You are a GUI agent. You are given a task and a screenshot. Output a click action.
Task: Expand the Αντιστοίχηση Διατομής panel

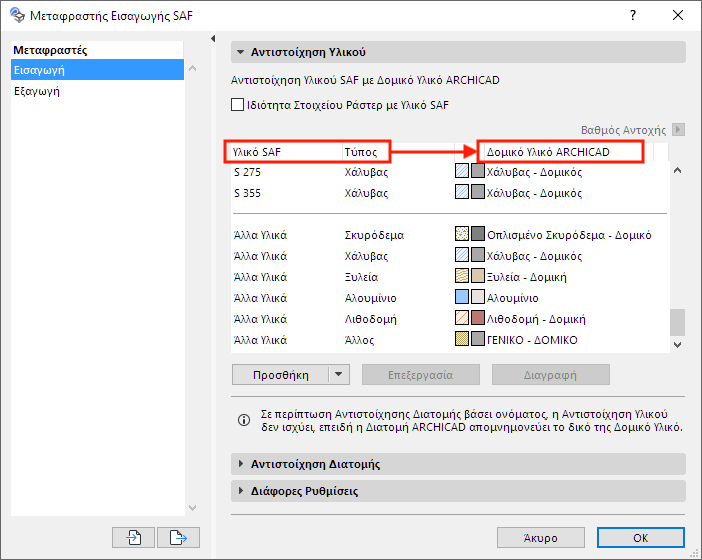click(241, 464)
